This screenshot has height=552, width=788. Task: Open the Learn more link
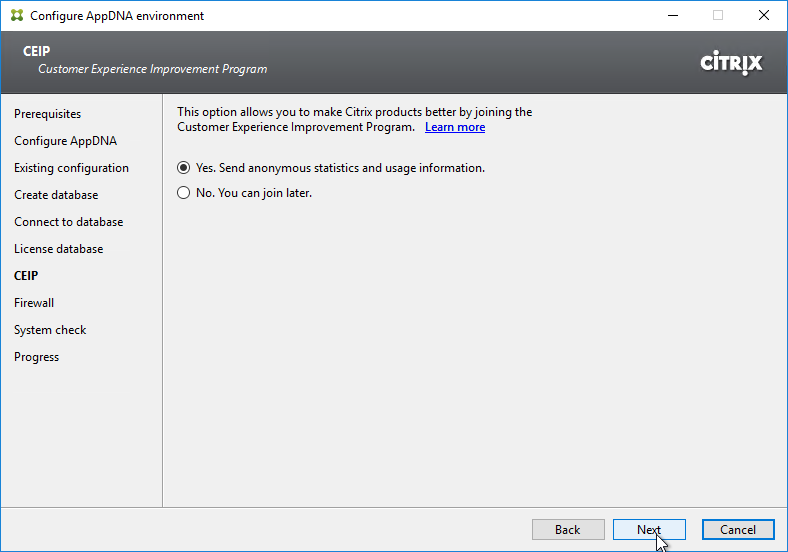point(455,127)
